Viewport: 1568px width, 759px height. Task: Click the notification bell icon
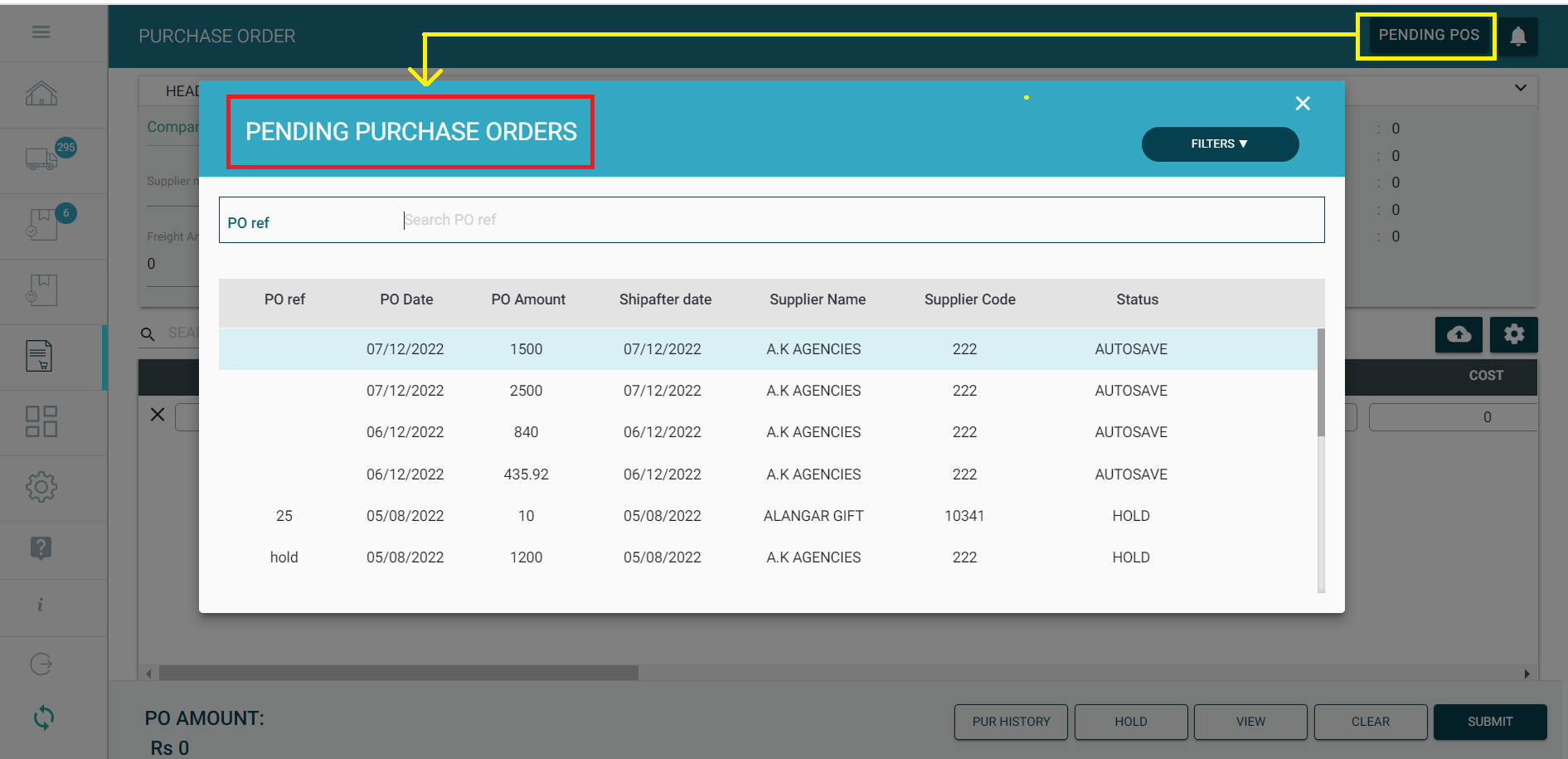pos(1517,36)
